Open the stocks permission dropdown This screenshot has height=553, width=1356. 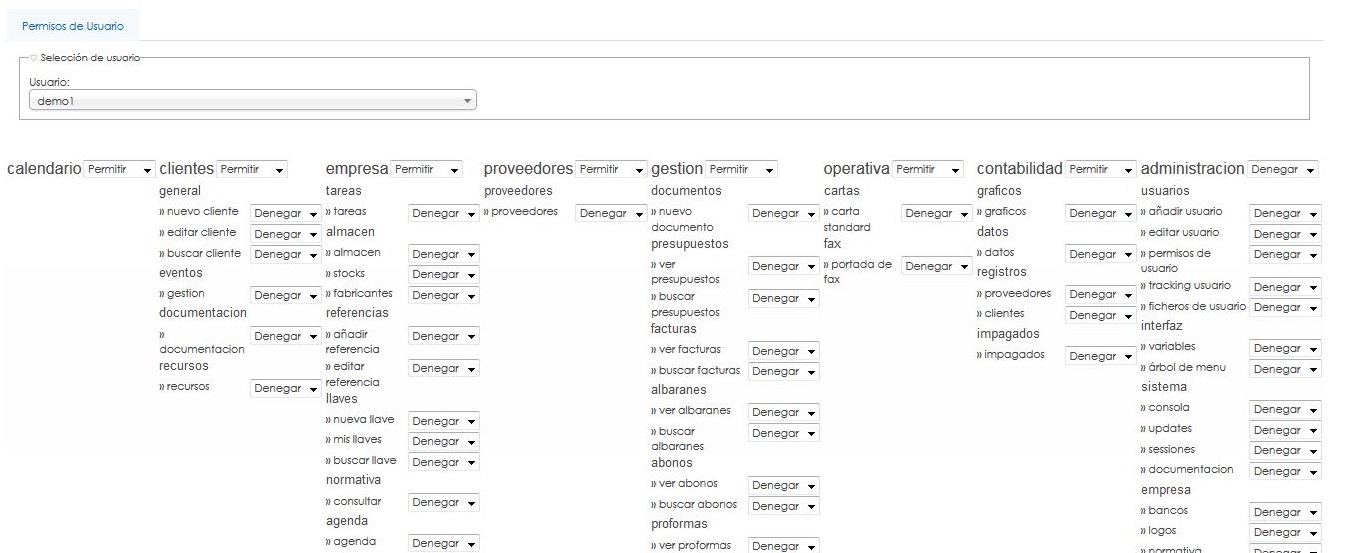[x=444, y=275]
